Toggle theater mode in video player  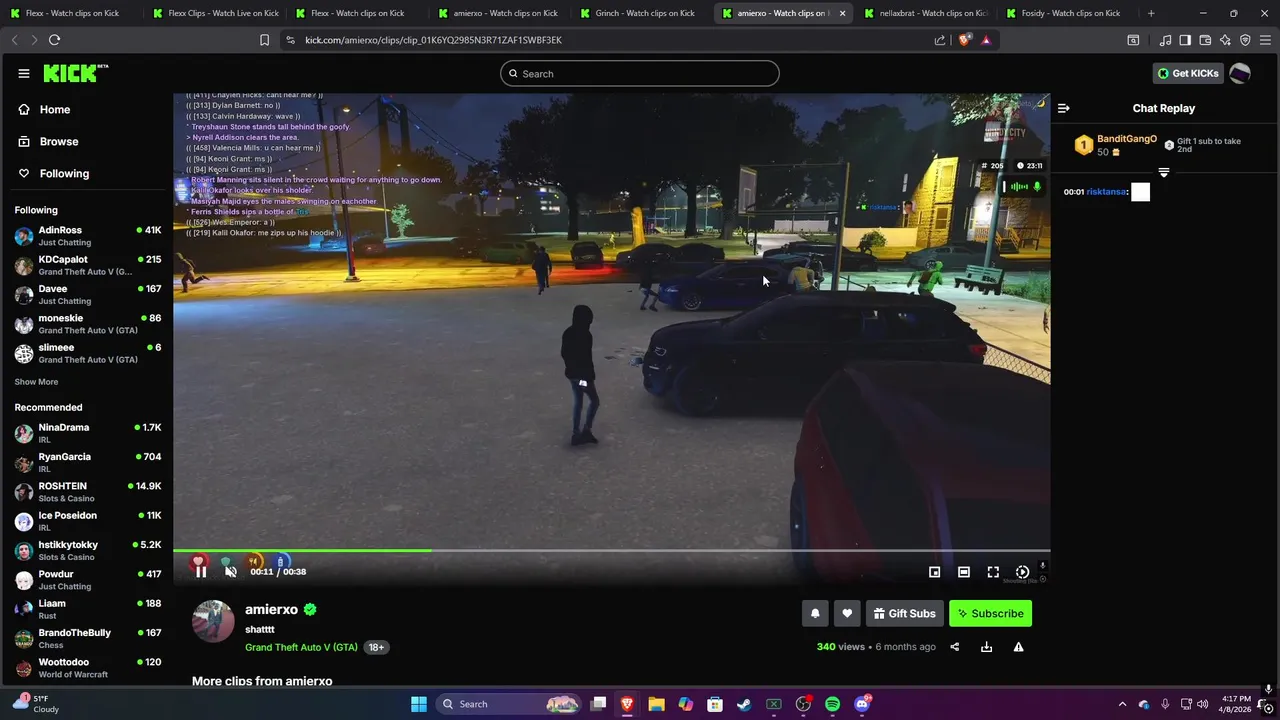963,572
